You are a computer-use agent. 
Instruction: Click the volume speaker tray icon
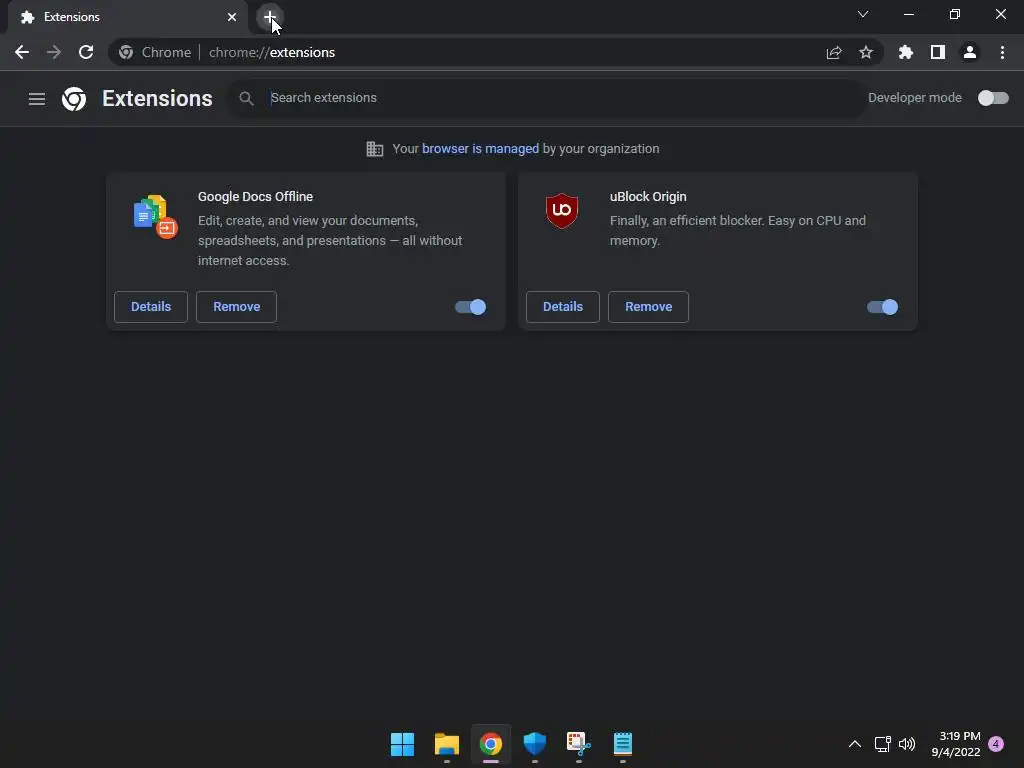click(906, 744)
